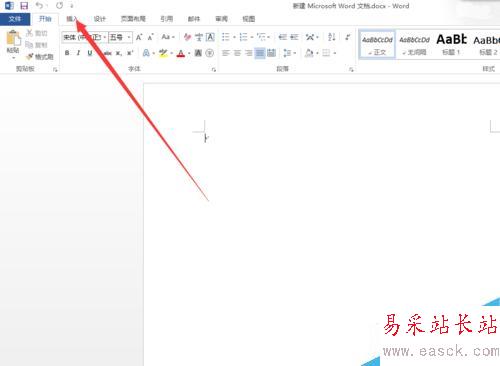
Task: Save the document from quick access toolbar
Action: click(24, 6)
